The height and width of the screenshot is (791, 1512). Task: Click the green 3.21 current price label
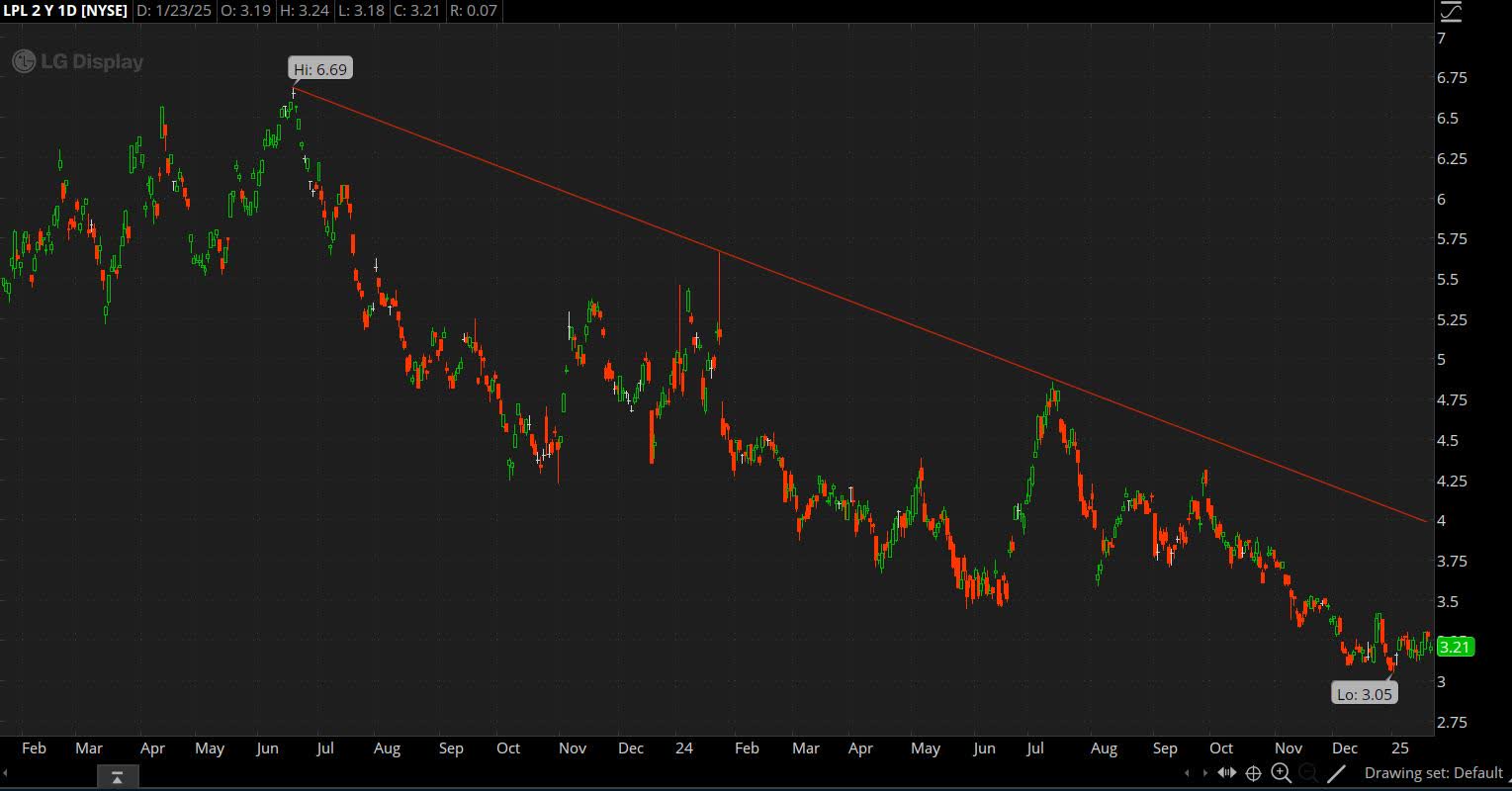pyautogui.click(x=1455, y=648)
